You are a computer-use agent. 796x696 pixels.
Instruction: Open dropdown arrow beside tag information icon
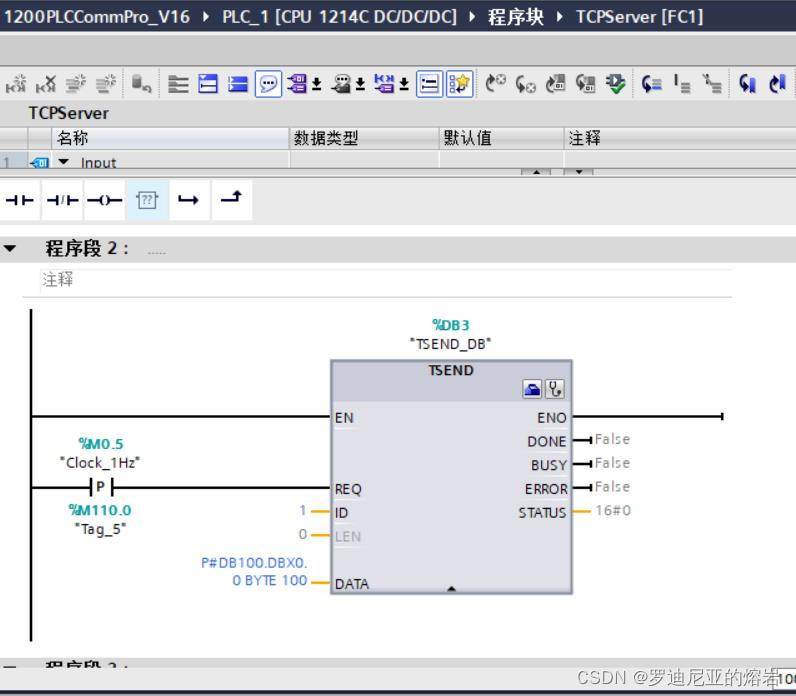coord(360,84)
